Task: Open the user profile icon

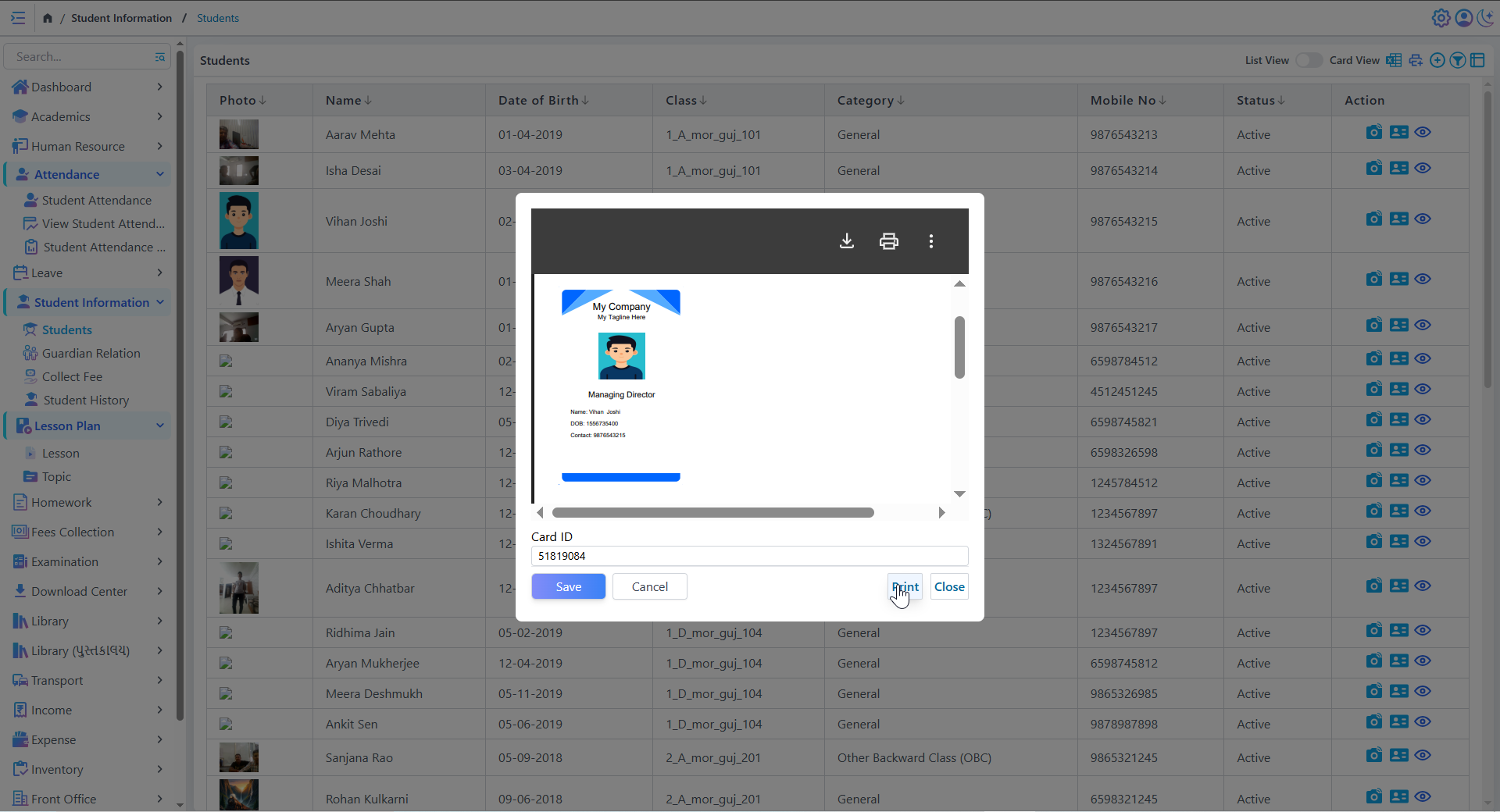Action: coord(1463,18)
